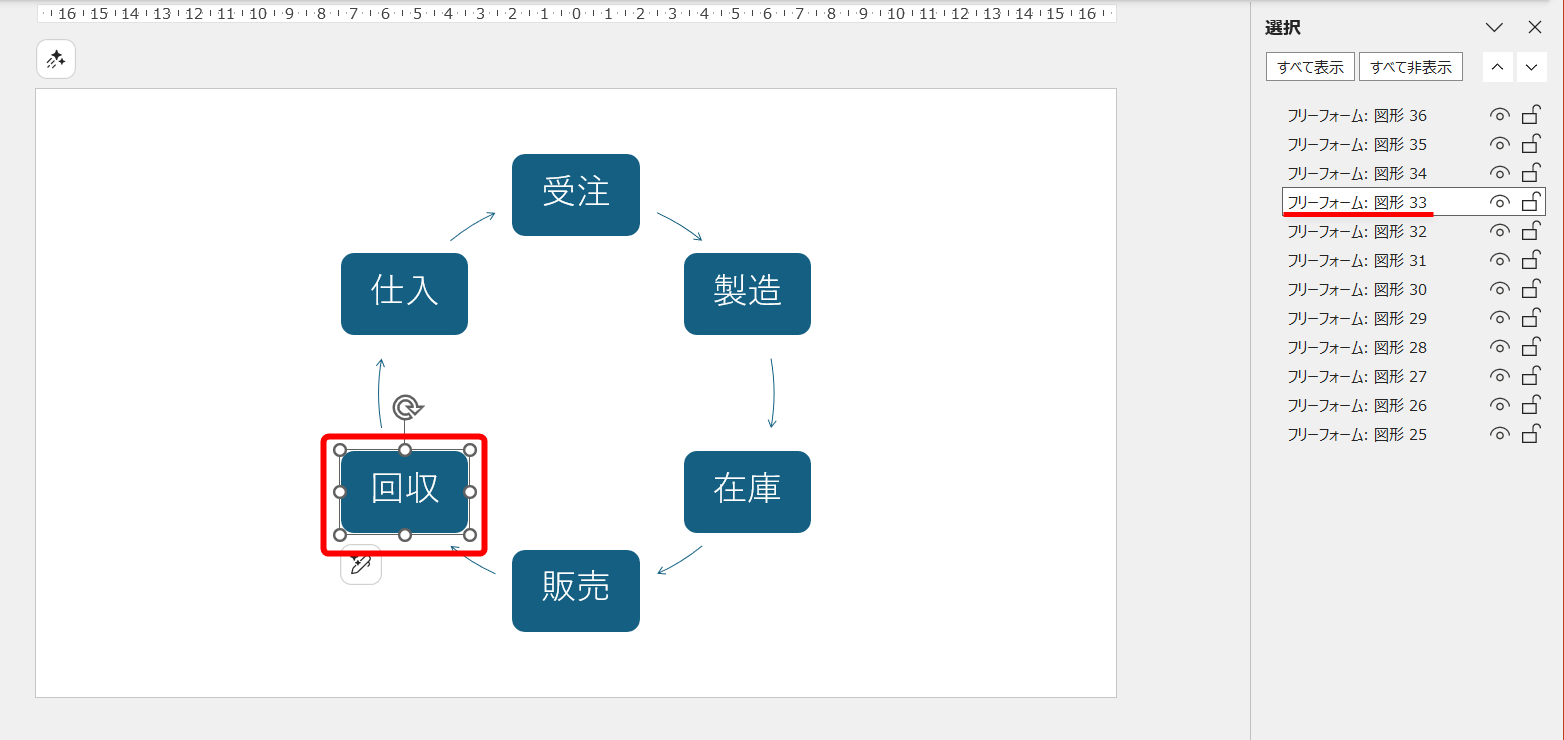Click the pencil icon below the 回収 shape
Viewport: 1564px width, 740px height.
coord(361,565)
